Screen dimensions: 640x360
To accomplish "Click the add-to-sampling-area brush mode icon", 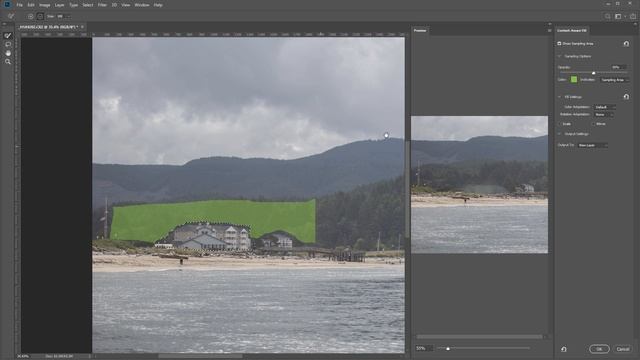I will tap(31, 16).
